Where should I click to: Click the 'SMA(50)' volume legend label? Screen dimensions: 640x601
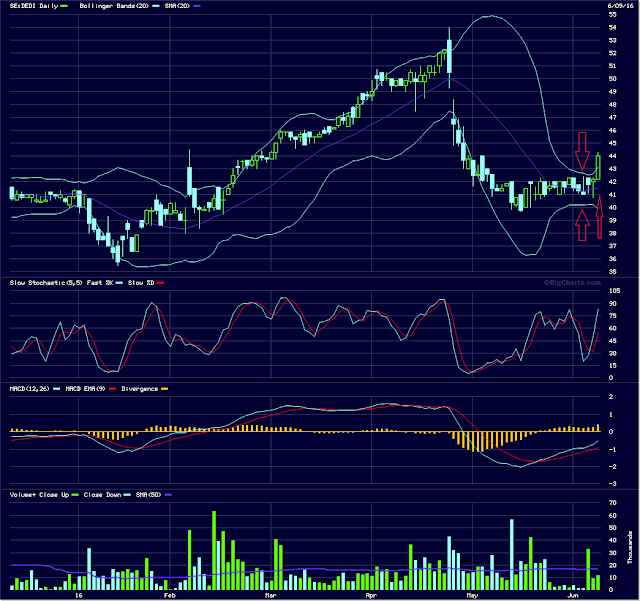pyautogui.click(x=148, y=495)
